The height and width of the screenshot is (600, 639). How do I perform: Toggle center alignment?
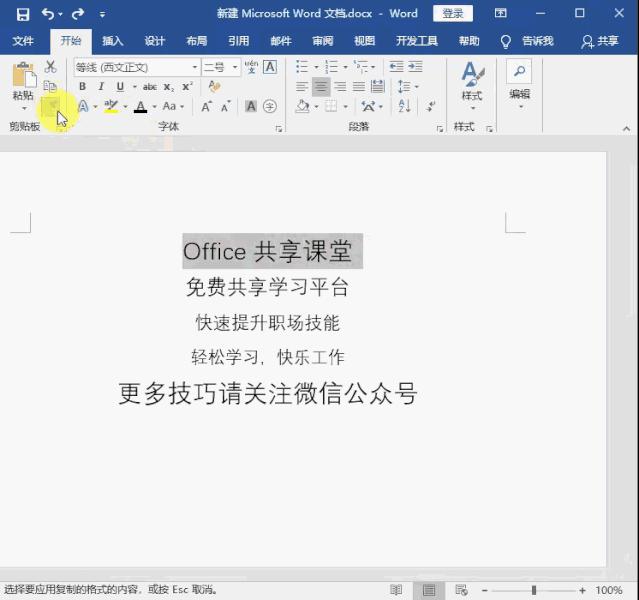[321, 86]
